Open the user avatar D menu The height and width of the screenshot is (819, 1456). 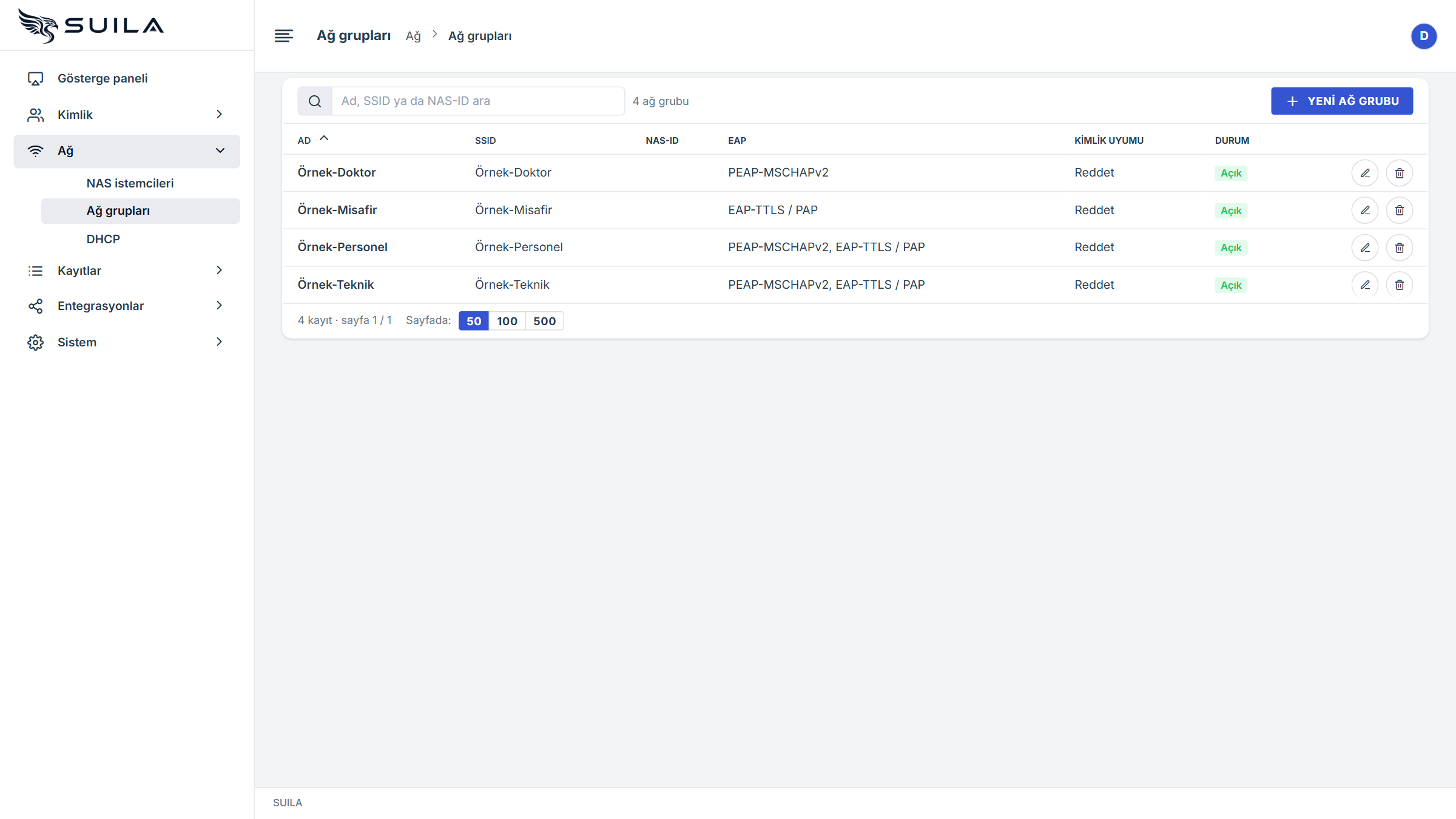point(1423,36)
